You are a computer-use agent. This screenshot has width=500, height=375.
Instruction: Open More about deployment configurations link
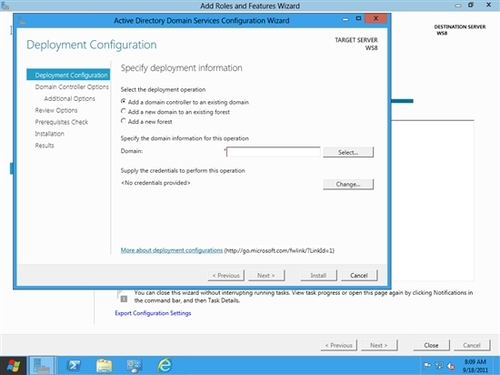point(171,250)
